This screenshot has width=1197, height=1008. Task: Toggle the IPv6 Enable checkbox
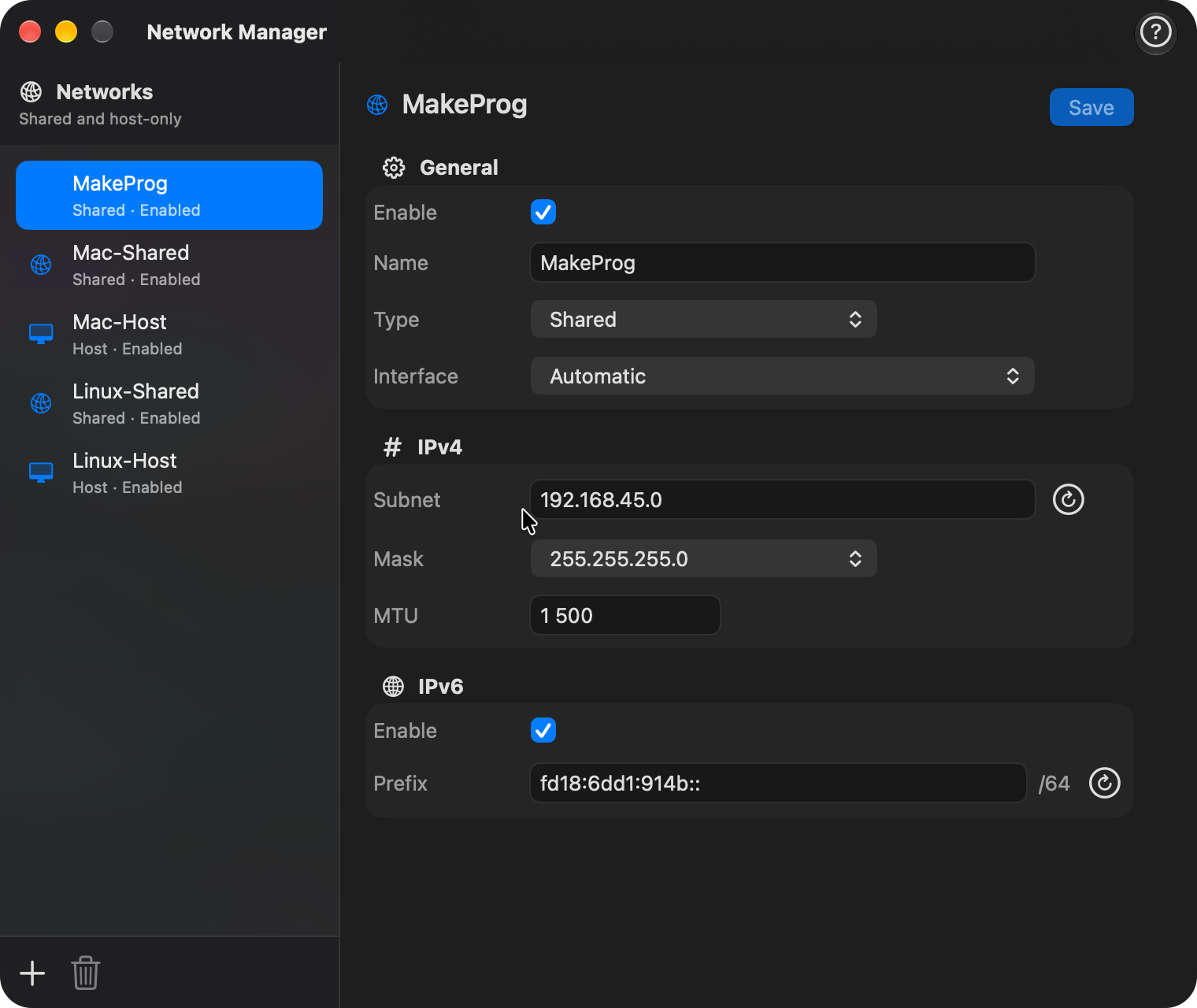[543, 730]
